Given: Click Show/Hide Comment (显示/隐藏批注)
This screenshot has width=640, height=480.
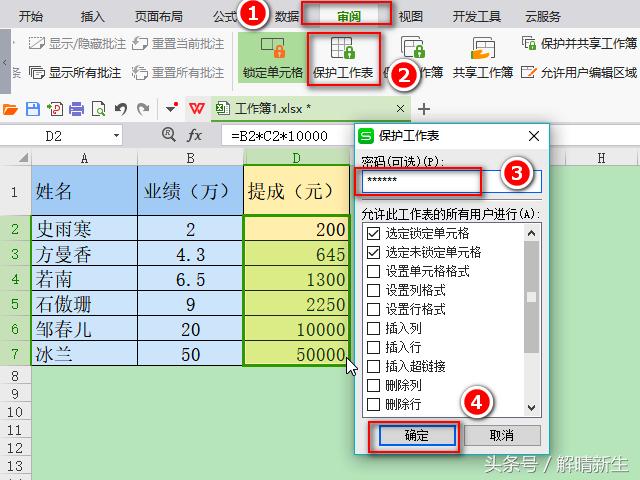Looking at the screenshot, I should [x=77, y=43].
